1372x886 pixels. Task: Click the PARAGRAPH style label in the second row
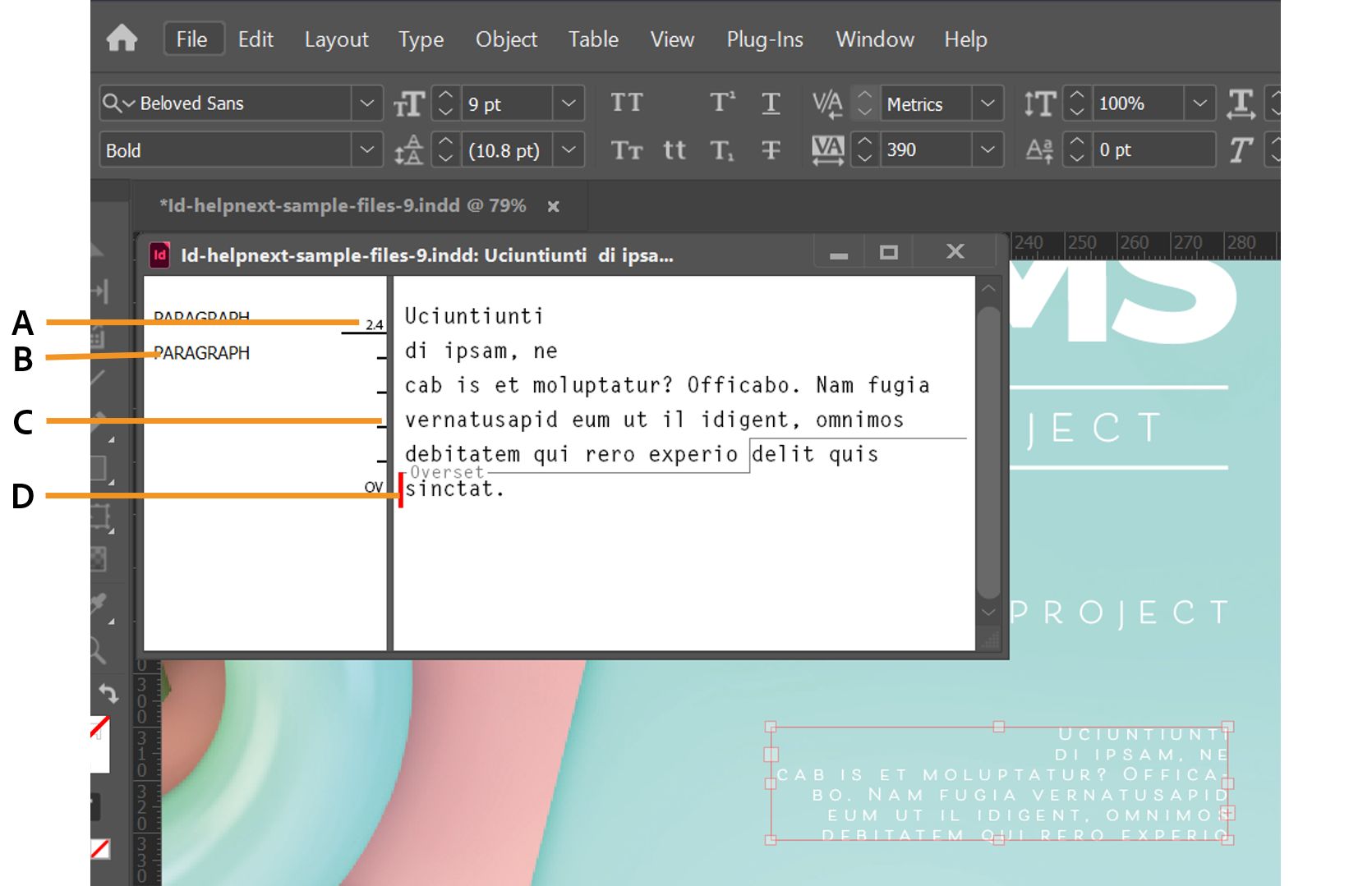(201, 353)
